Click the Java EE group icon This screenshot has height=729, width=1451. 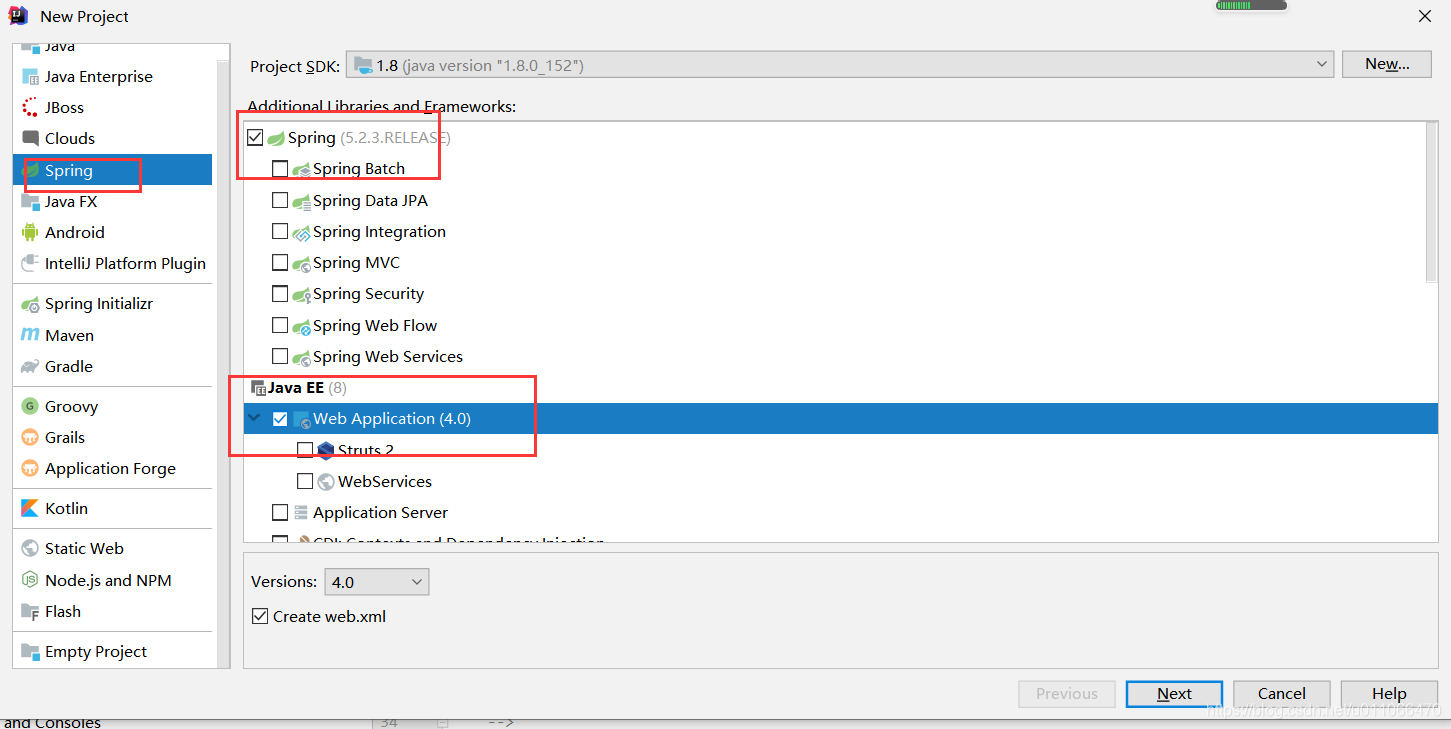point(259,388)
